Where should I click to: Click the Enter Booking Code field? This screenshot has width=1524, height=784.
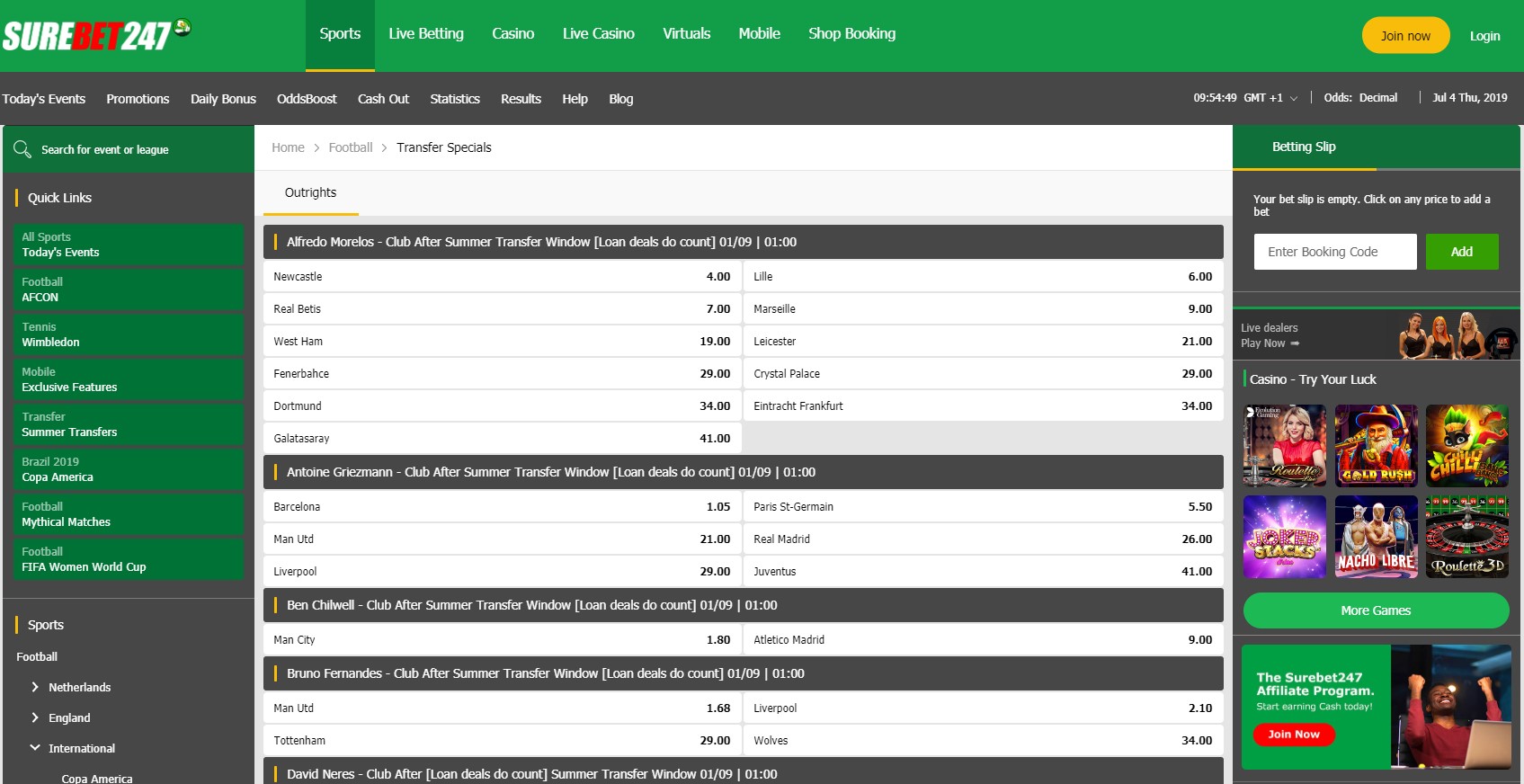click(1335, 252)
